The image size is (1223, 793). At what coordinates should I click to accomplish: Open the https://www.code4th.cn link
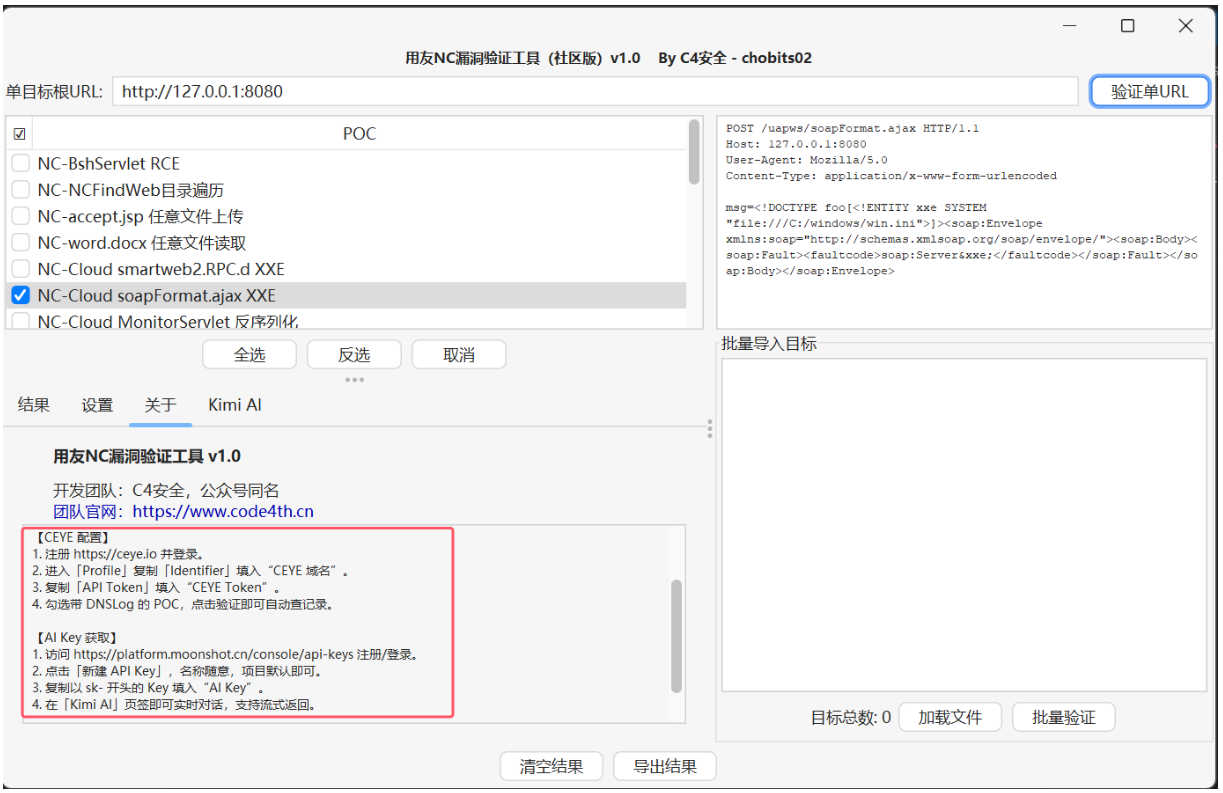coord(223,511)
